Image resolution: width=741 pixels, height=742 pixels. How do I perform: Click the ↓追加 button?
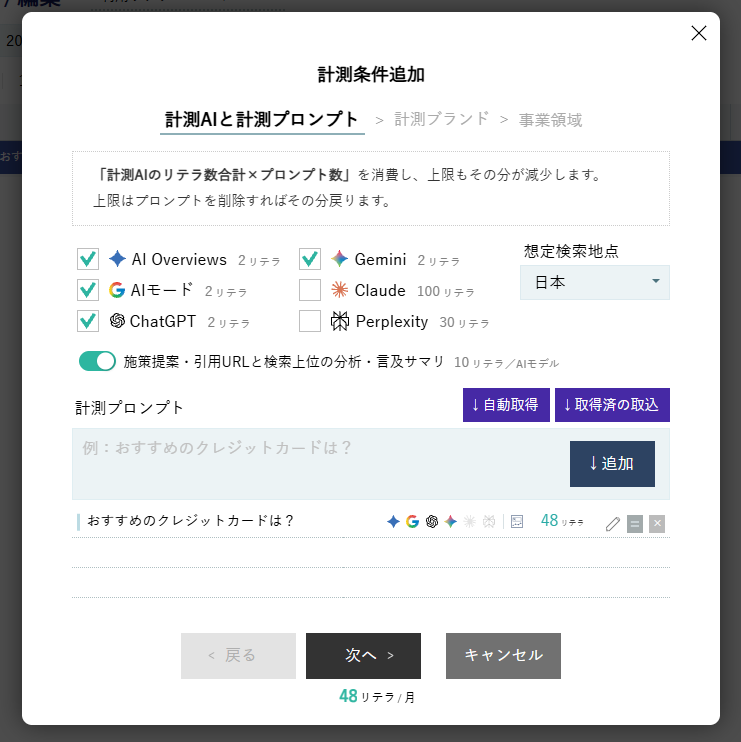(x=612, y=464)
